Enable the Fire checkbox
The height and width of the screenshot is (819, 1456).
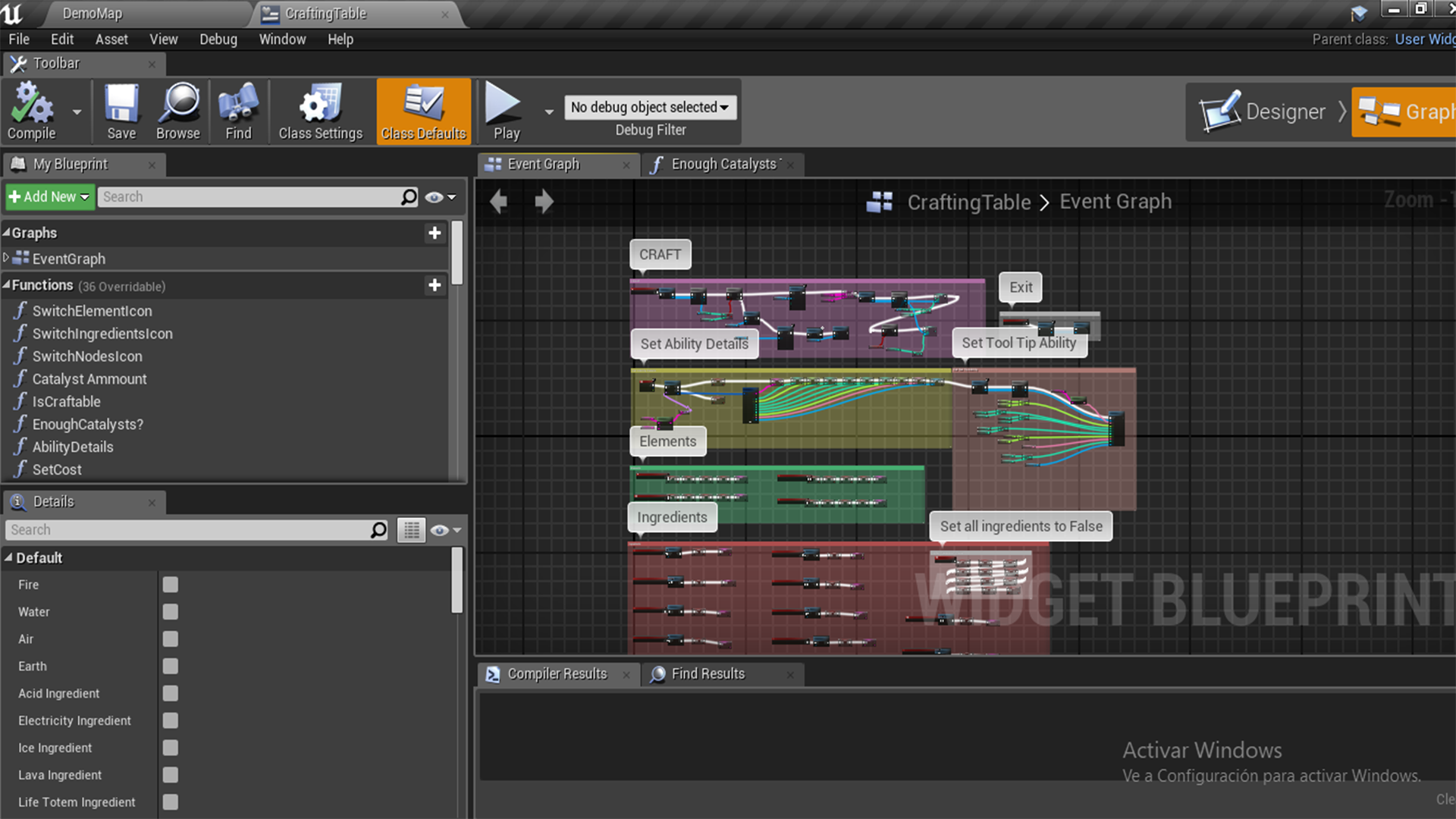[x=171, y=585]
